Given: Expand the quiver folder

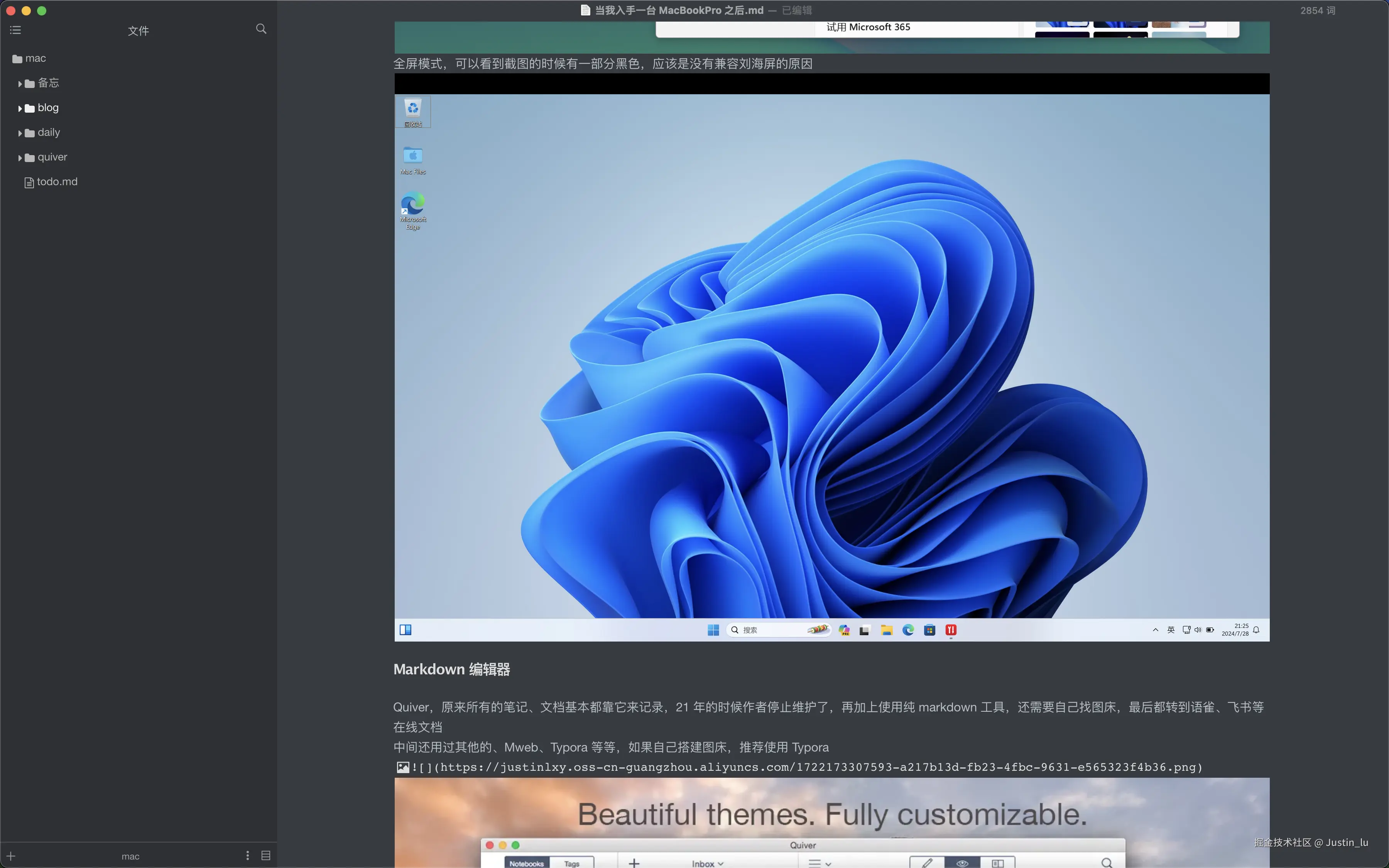Looking at the screenshot, I should [20, 158].
